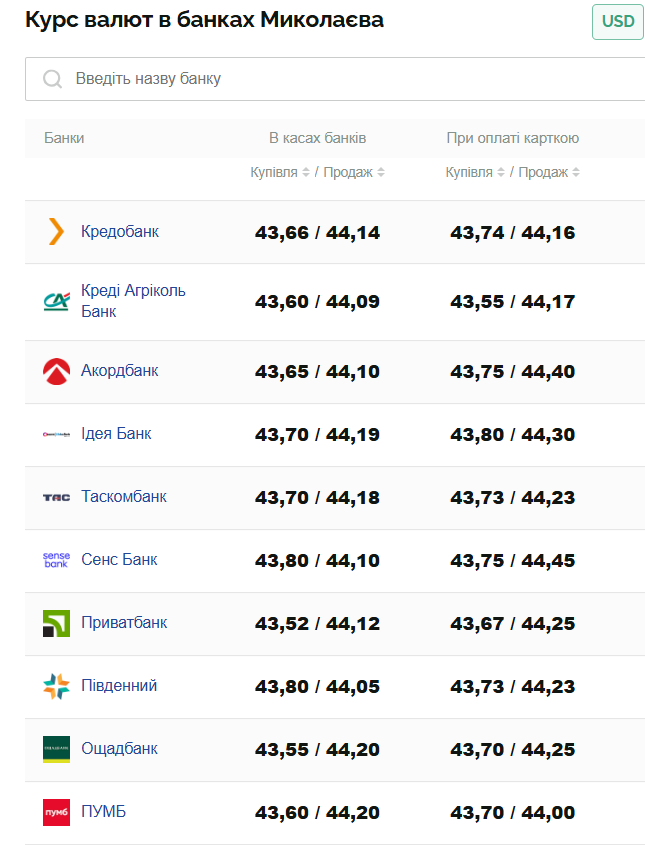Open the Сенс Банк link

point(119,560)
